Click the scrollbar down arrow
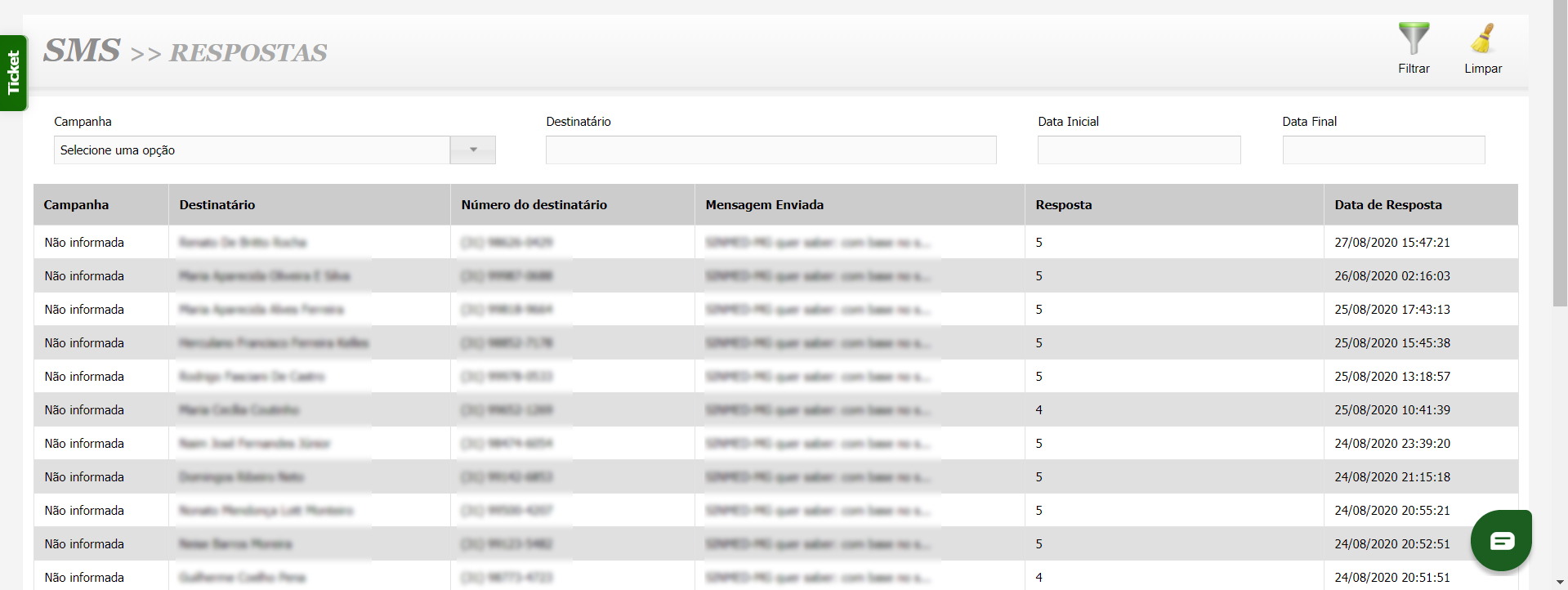1568x590 pixels. tap(1560, 583)
